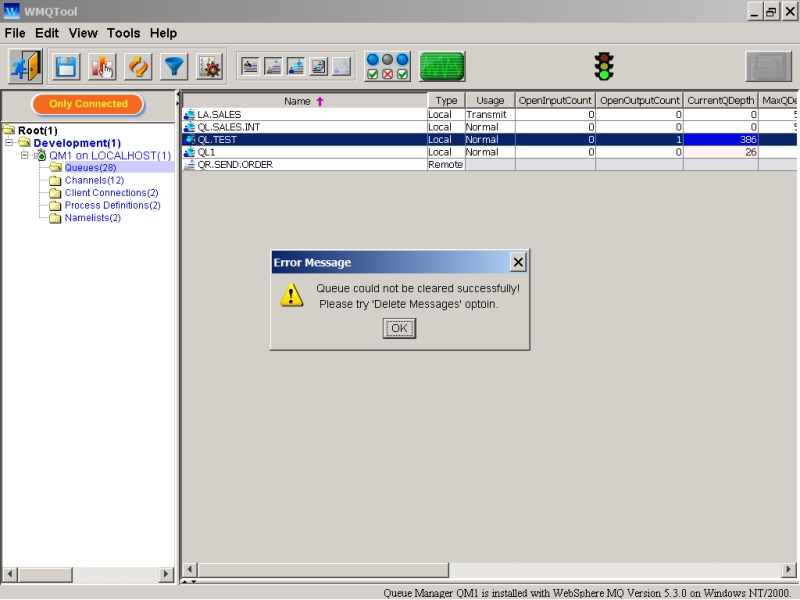This screenshot has width=800, height=600.
Task: Click the blue funnel filter icon
Action: (x=174, y=67)
